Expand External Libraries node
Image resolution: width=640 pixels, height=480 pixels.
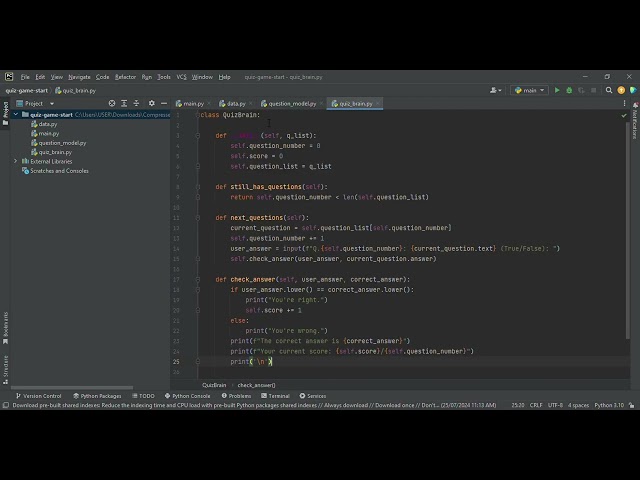point(16,161)
